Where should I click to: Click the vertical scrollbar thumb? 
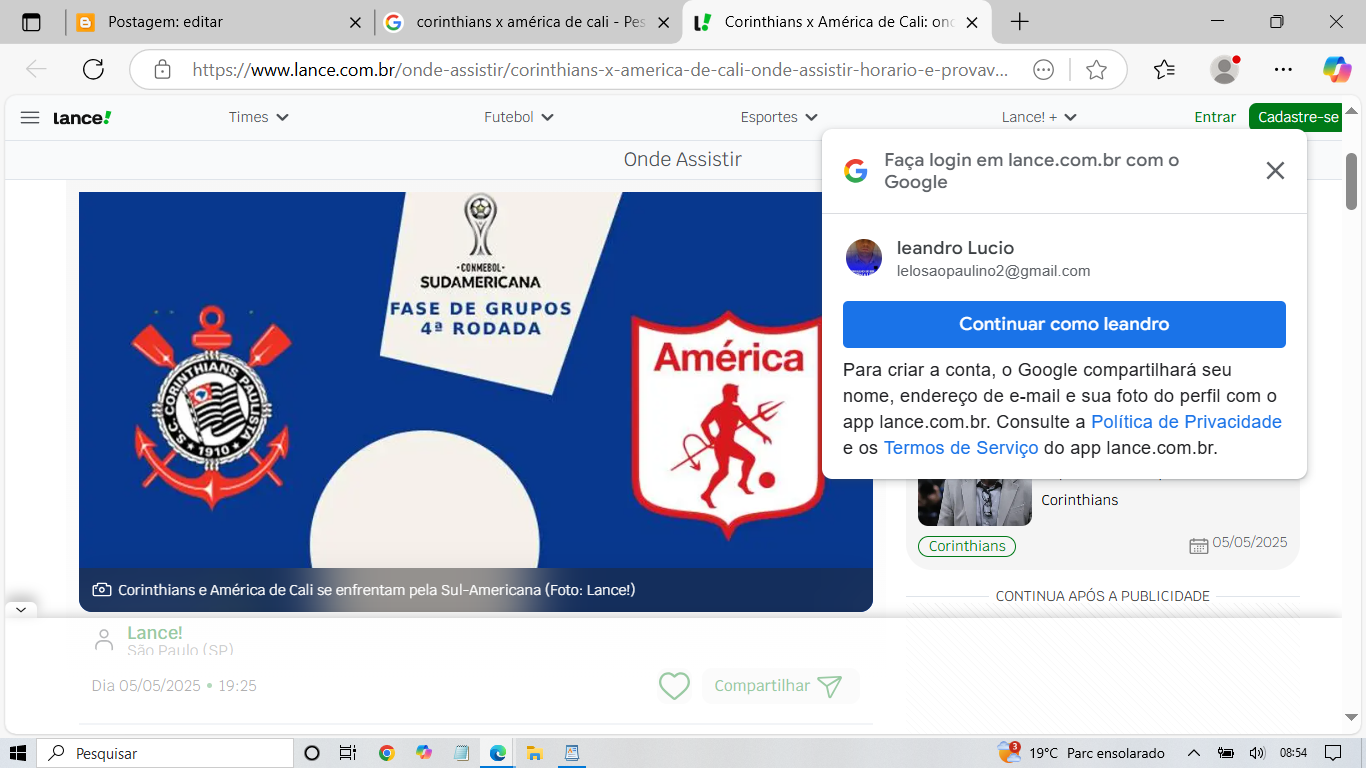pyautogui.click(x=1352, y=180)
